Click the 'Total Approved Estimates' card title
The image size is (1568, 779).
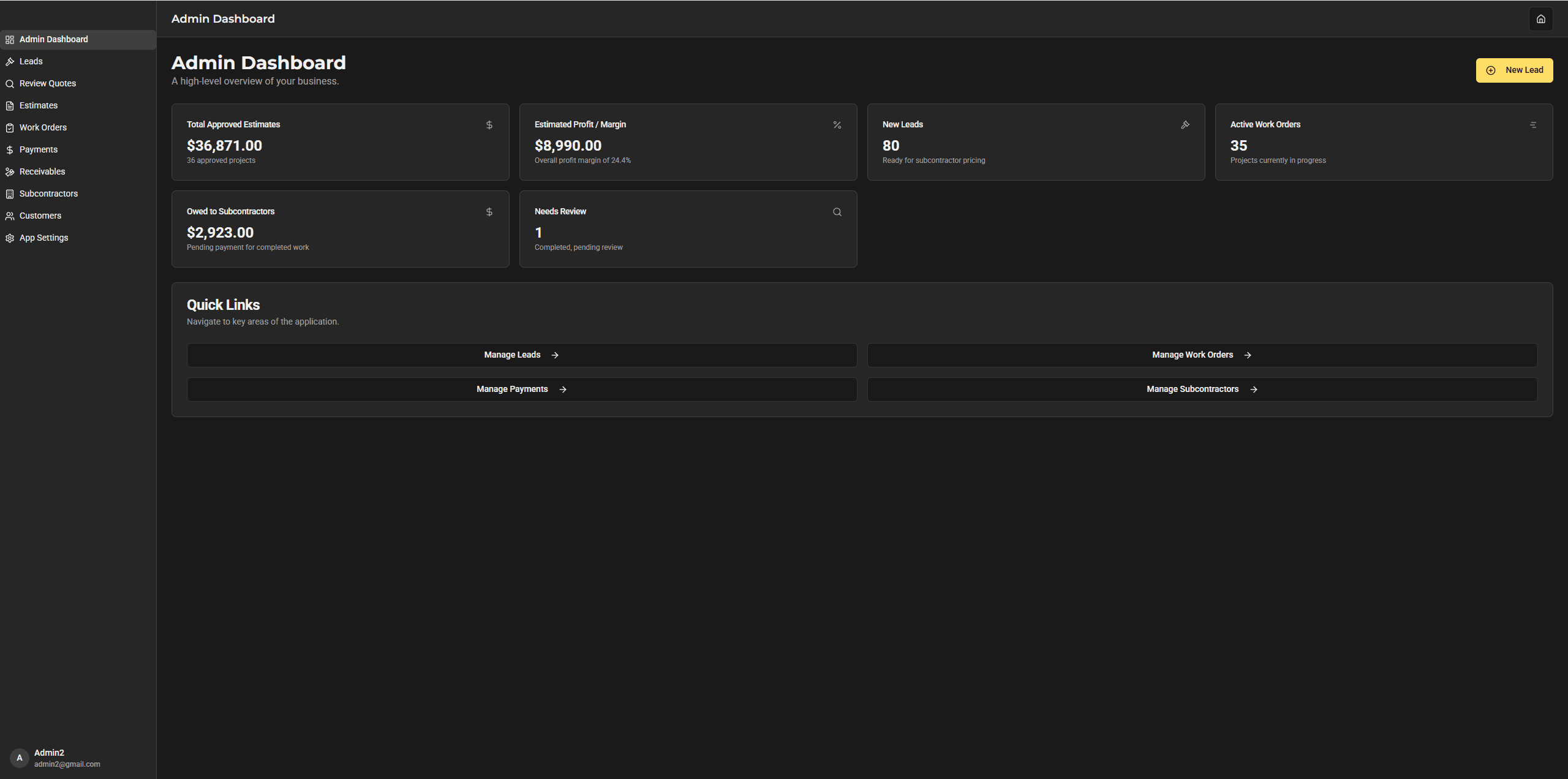coord(233,124)
